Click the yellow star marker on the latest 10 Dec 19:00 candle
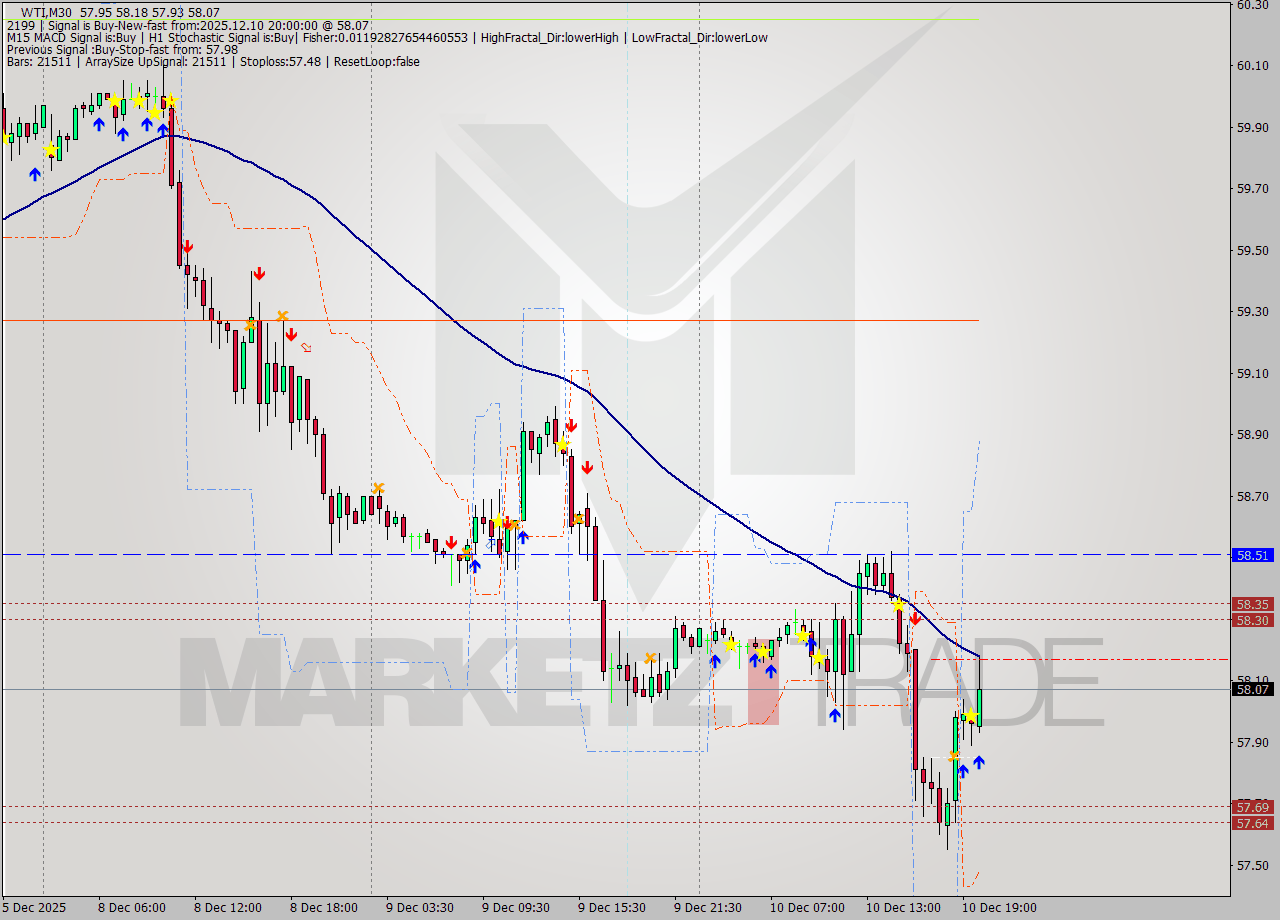The width and height of the screenshot is (1280, 920). tap(971, 715)
